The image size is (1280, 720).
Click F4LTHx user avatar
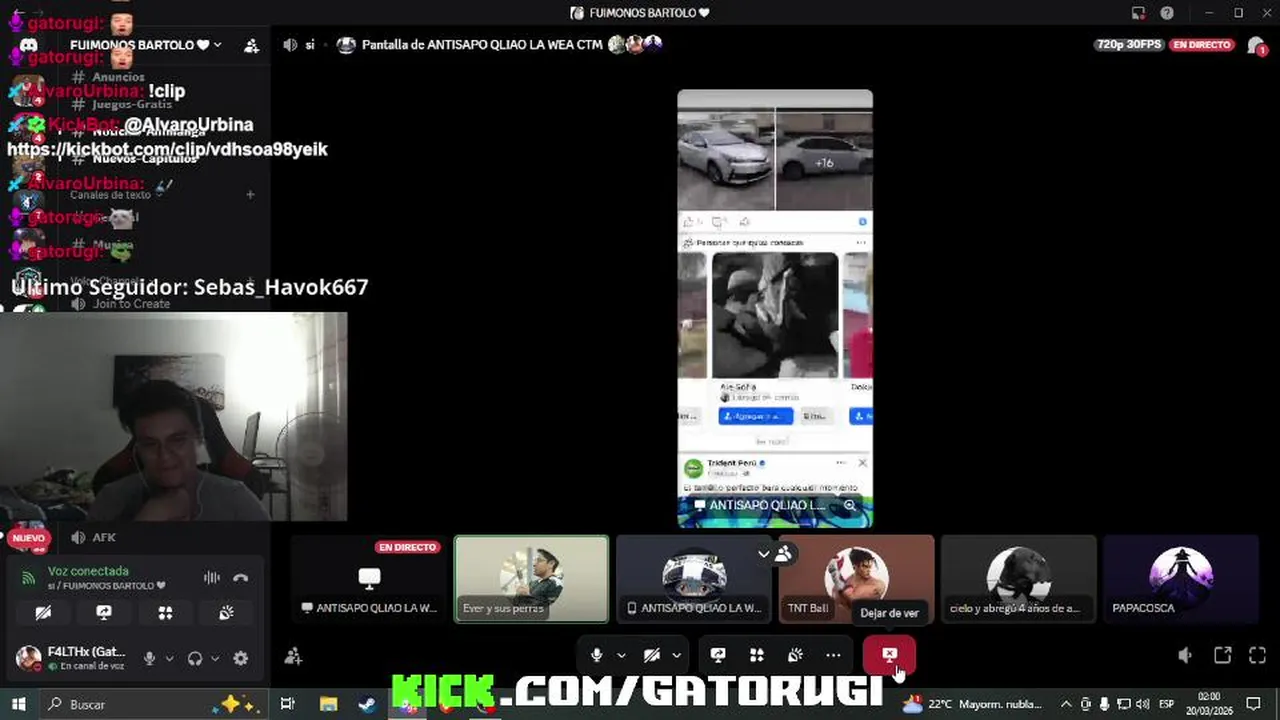(x=29, y=658)
